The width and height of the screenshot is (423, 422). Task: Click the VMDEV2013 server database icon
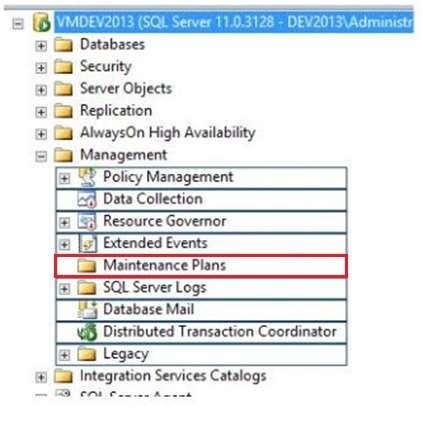click(42, 23)
